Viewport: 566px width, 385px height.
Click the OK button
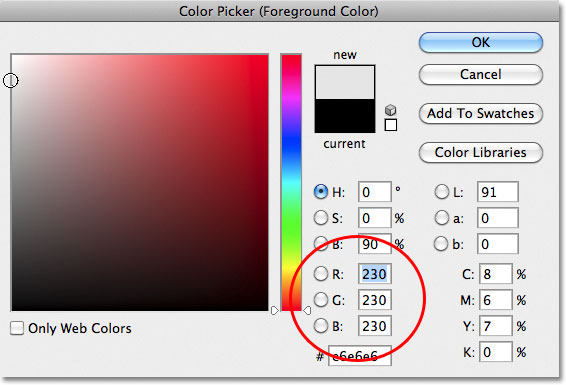(x=481, y=42)
